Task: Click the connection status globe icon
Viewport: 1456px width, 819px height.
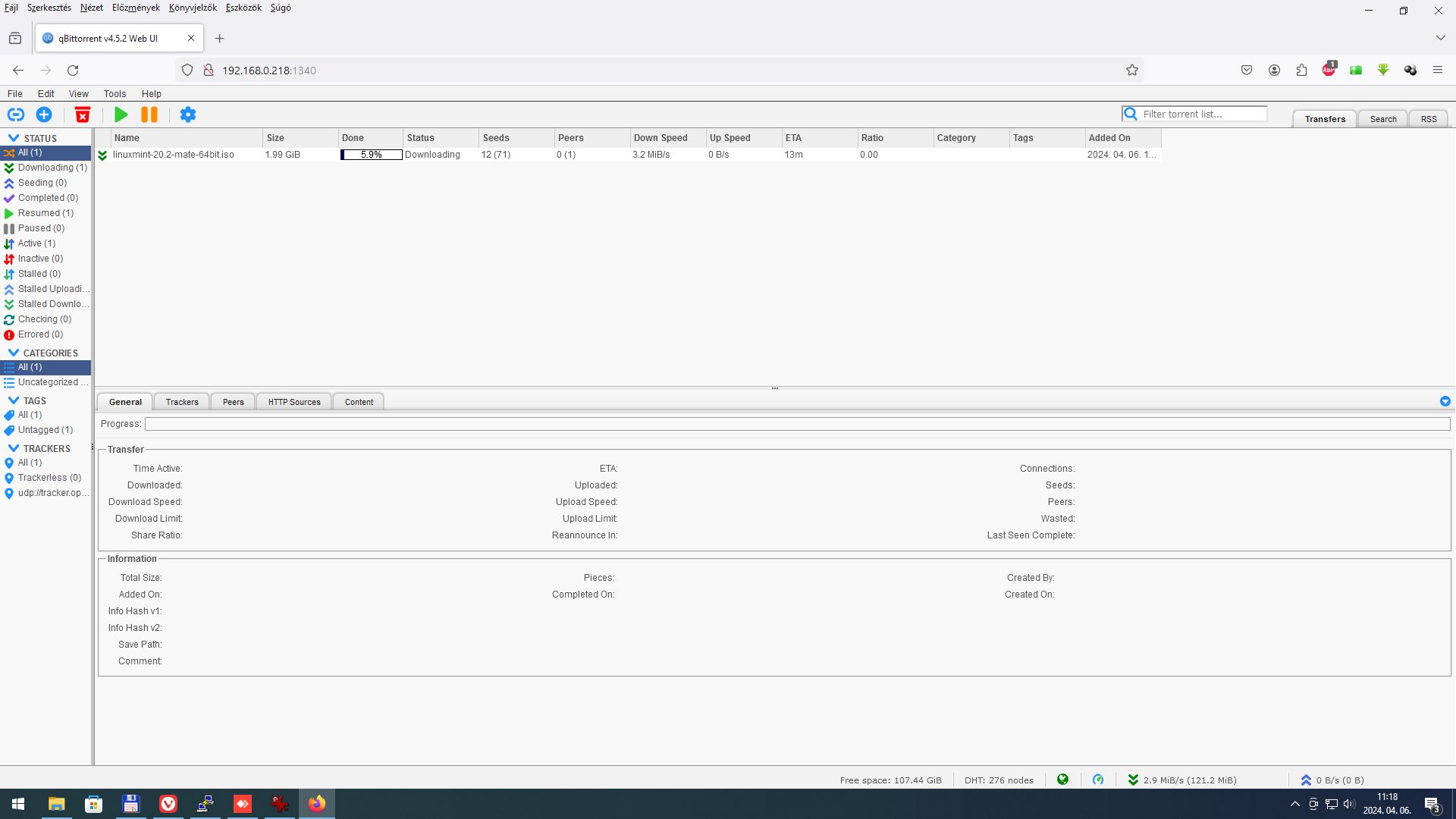Action: pyautogui.click(x=1062, y=780)
